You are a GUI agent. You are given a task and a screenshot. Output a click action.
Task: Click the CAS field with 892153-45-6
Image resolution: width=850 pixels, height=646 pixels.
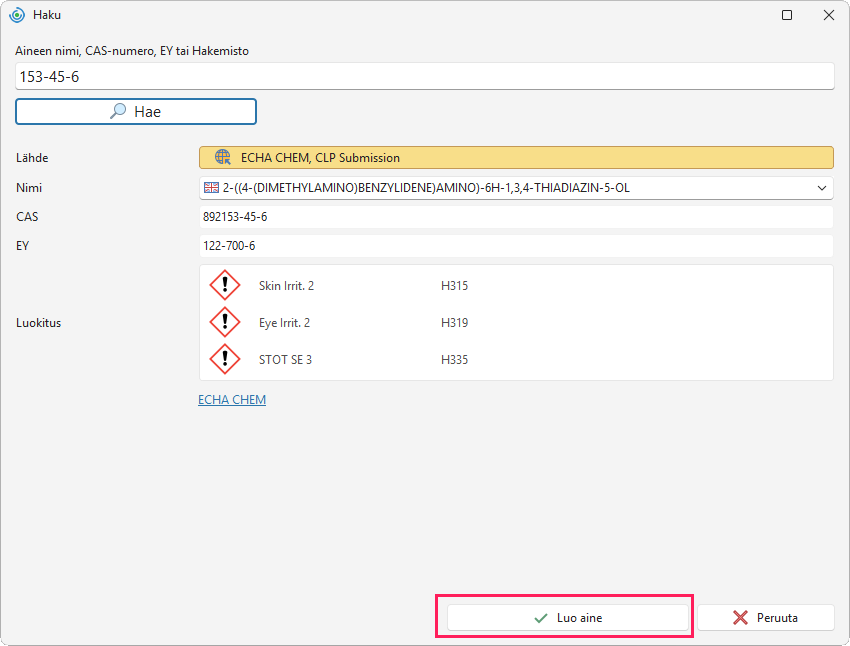pyautogui.click(x=516, y=217)
